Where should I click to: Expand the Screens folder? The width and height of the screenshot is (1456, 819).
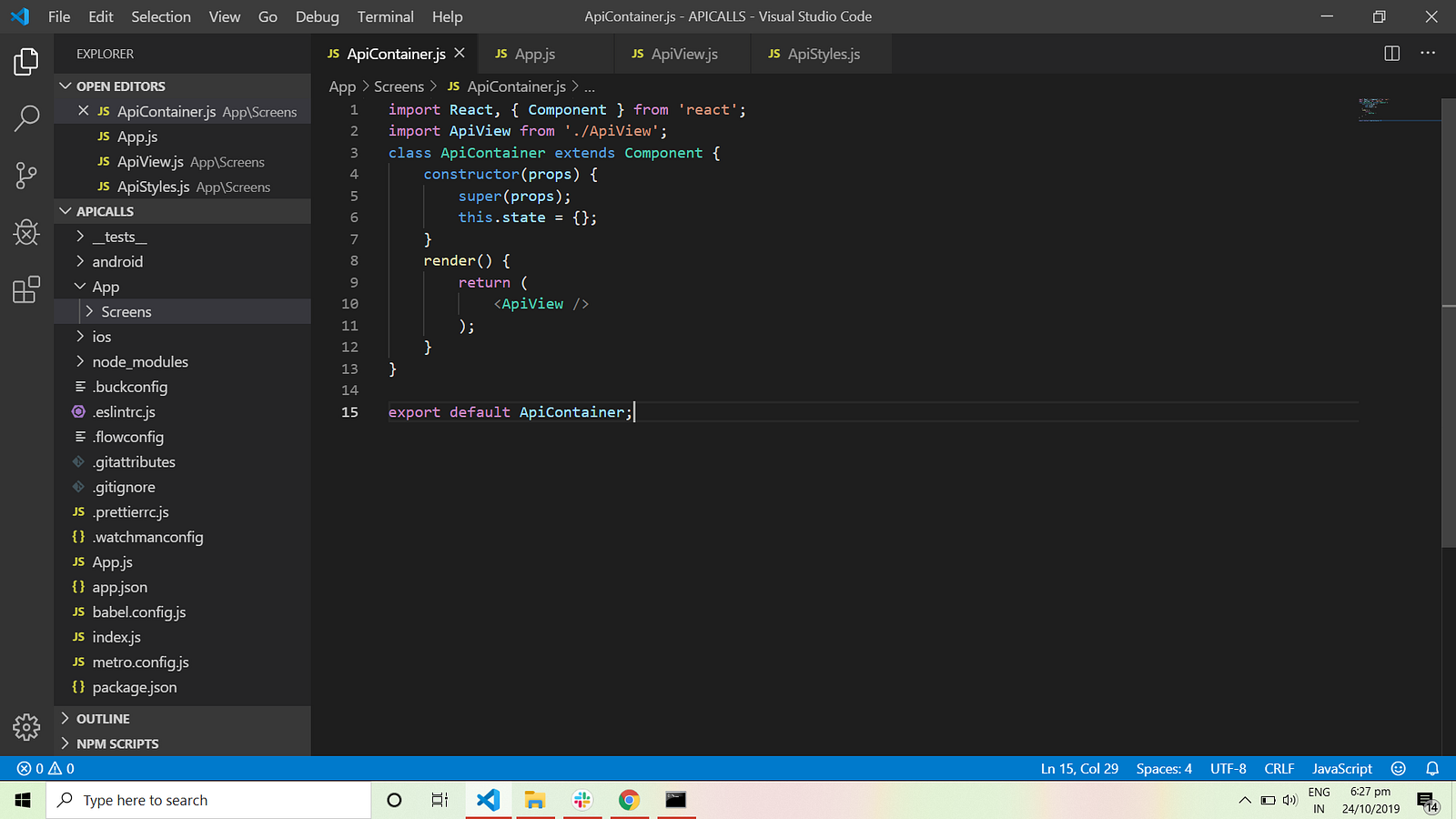coord(182,311)
